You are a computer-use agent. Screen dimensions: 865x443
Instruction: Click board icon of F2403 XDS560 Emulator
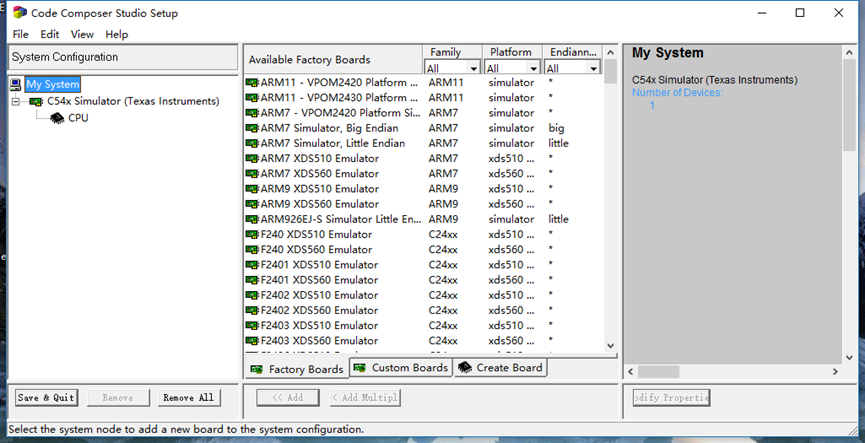252,340
